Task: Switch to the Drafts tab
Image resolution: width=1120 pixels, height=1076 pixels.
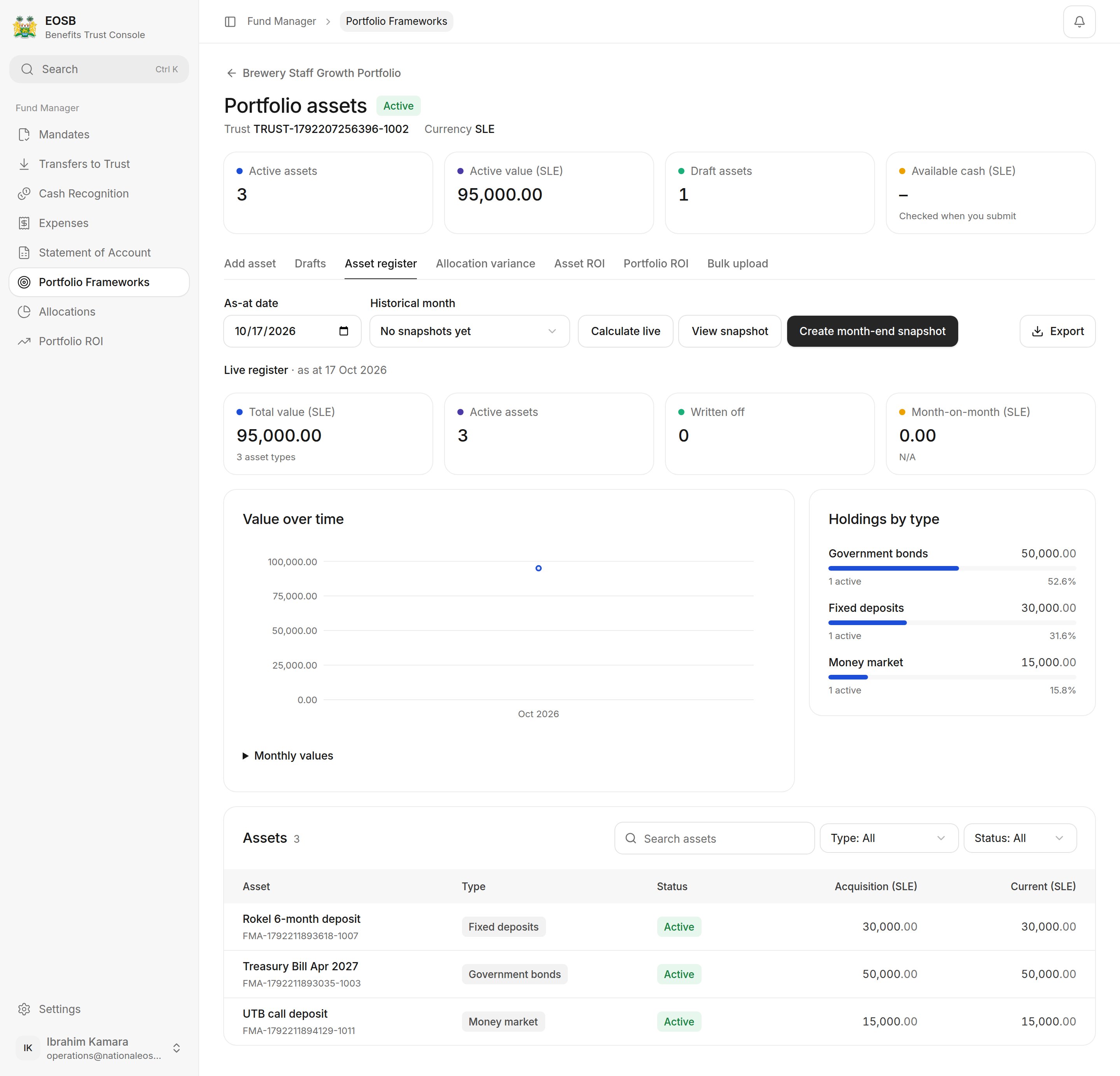Action: 310,264
